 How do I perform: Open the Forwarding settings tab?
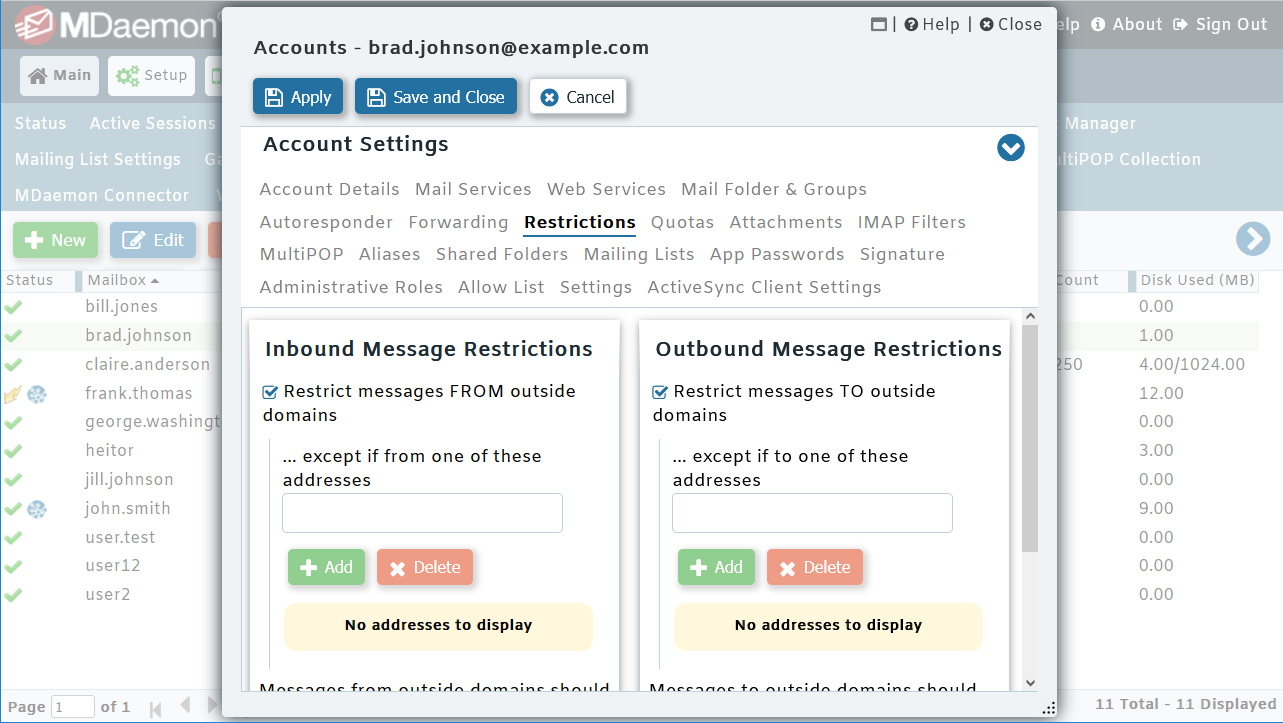[458, 222]
